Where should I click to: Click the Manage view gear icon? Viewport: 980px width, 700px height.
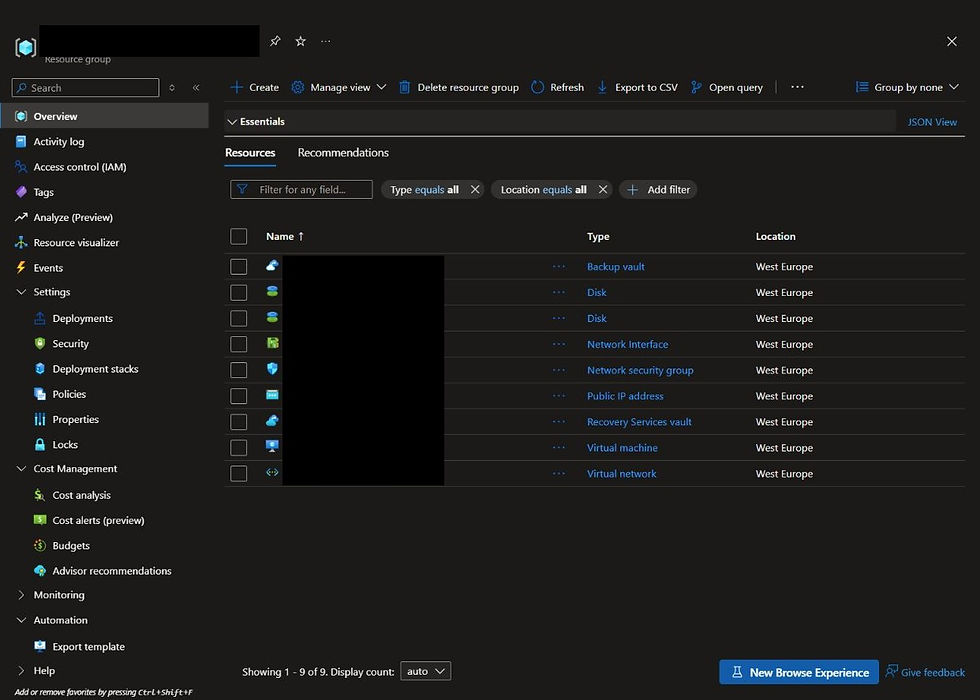298,88
